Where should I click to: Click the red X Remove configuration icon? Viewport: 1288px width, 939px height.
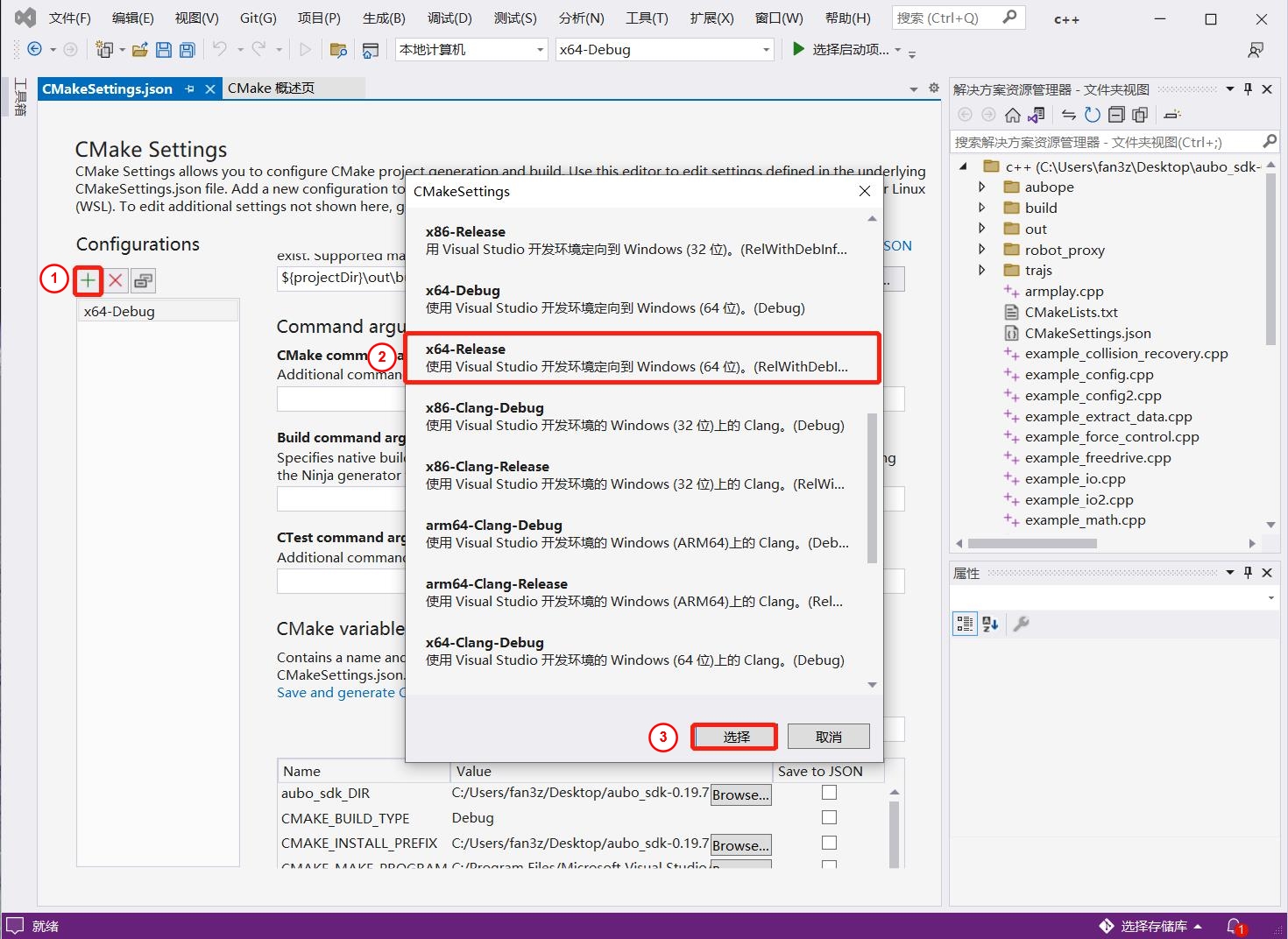coord(115,280)
